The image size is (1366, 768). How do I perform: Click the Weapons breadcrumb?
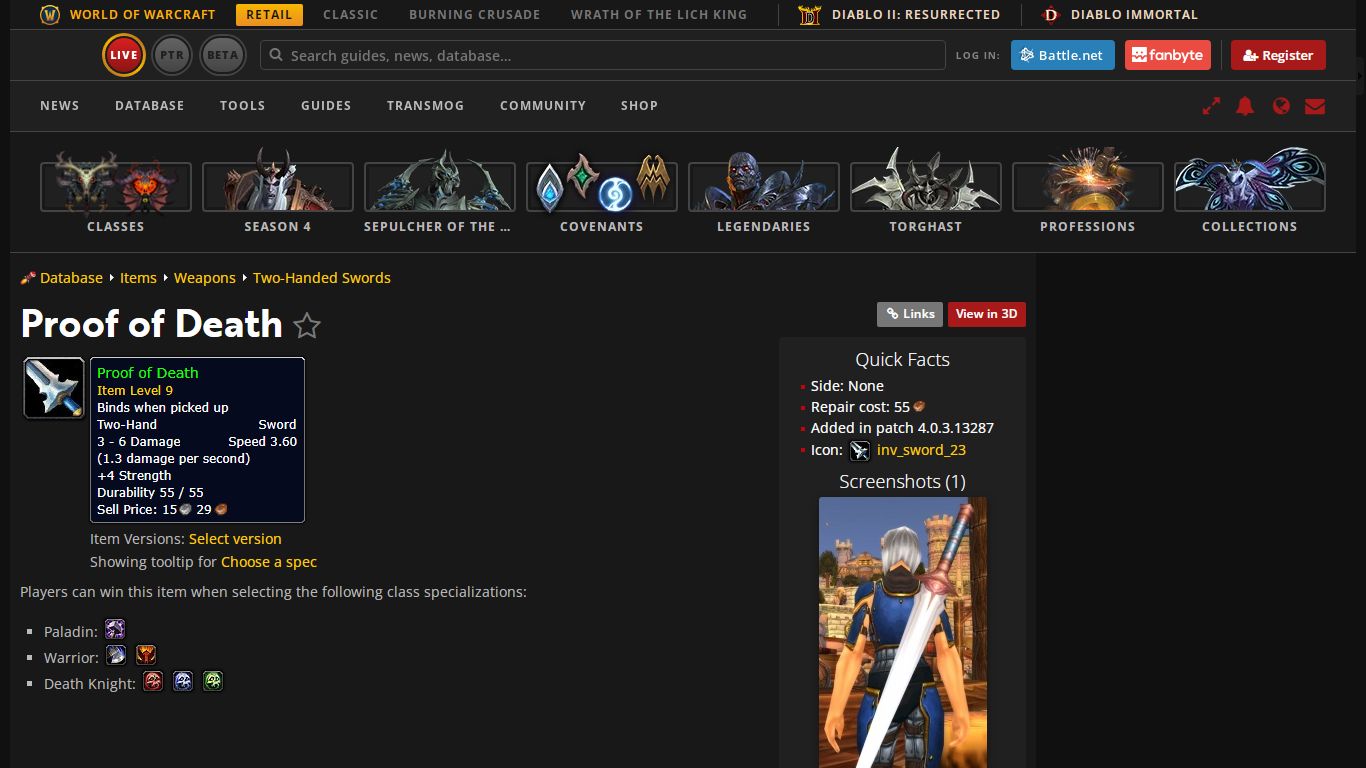pos(205,278)
